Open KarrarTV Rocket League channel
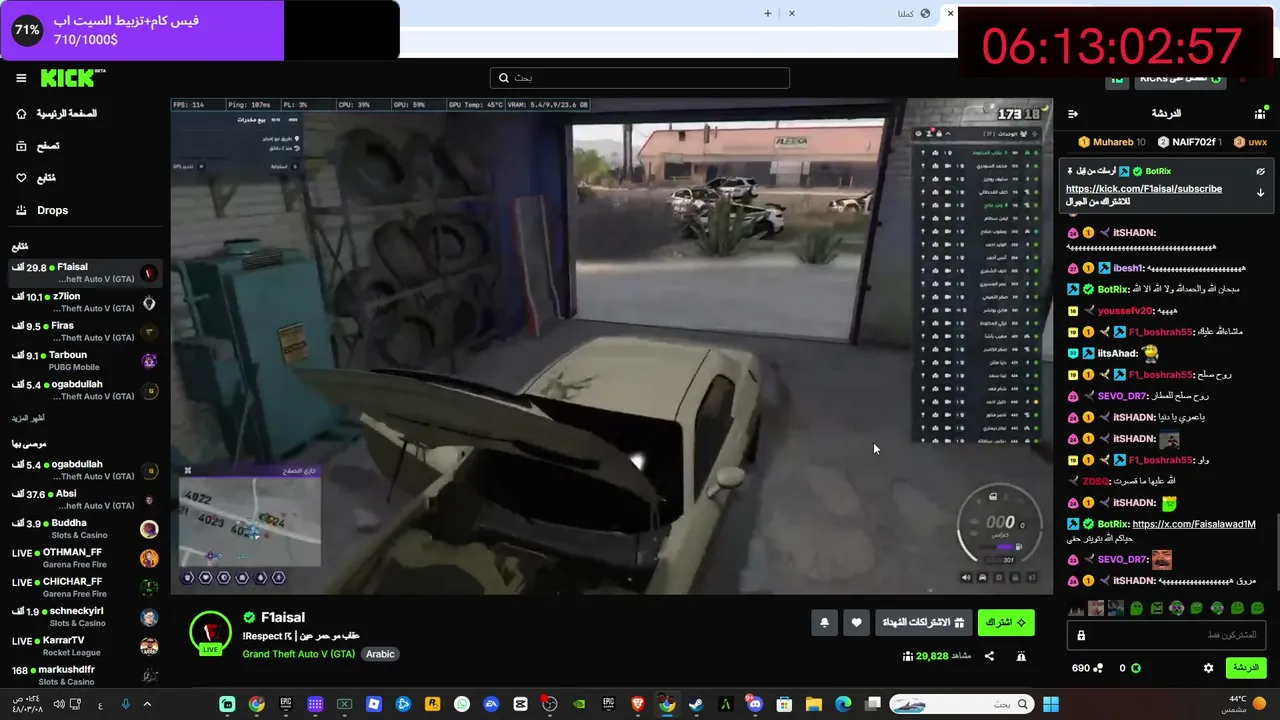 [x=84, y=646]
